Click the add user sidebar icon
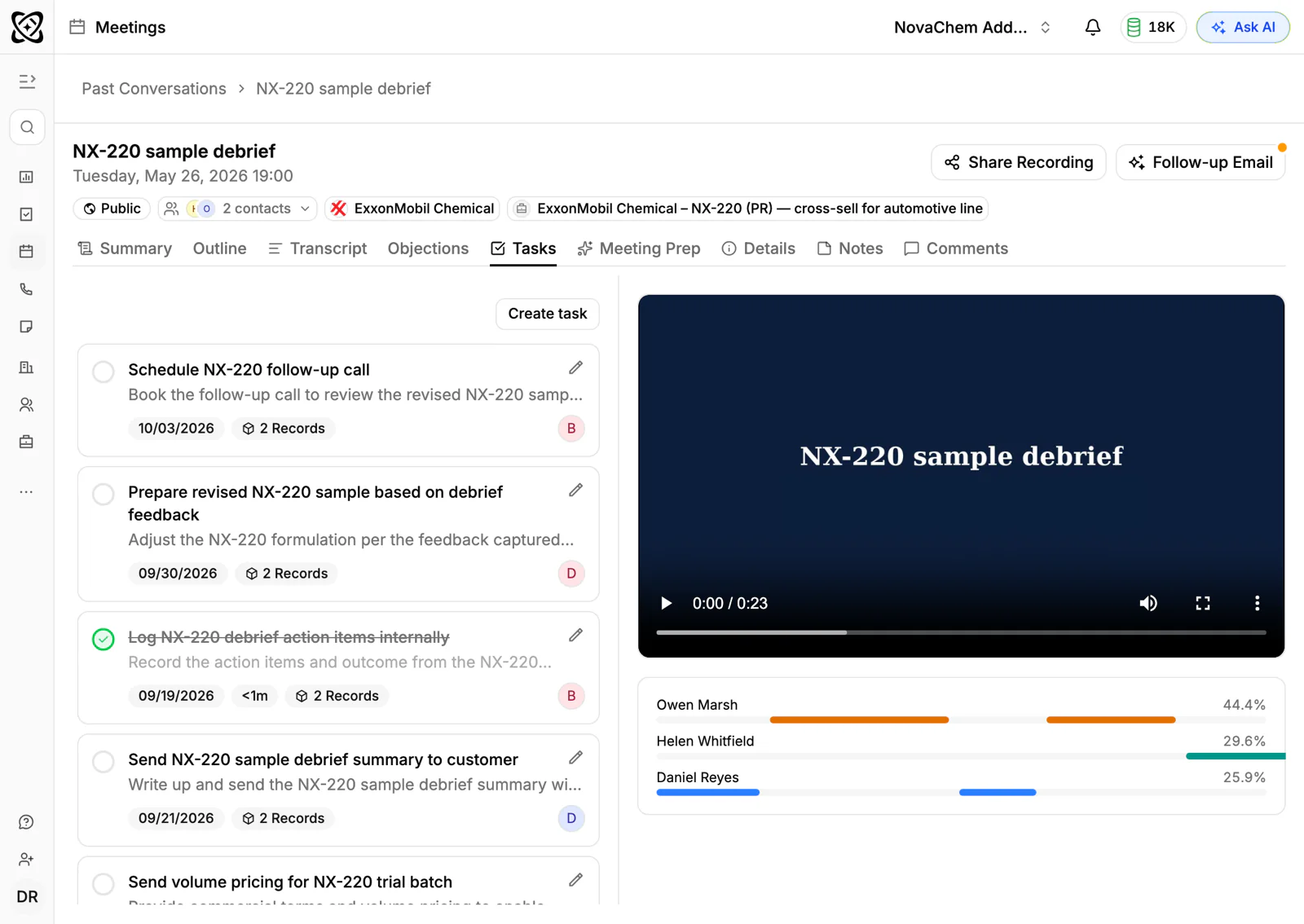This screenshot has height=924, width=1304. point(27,860)
